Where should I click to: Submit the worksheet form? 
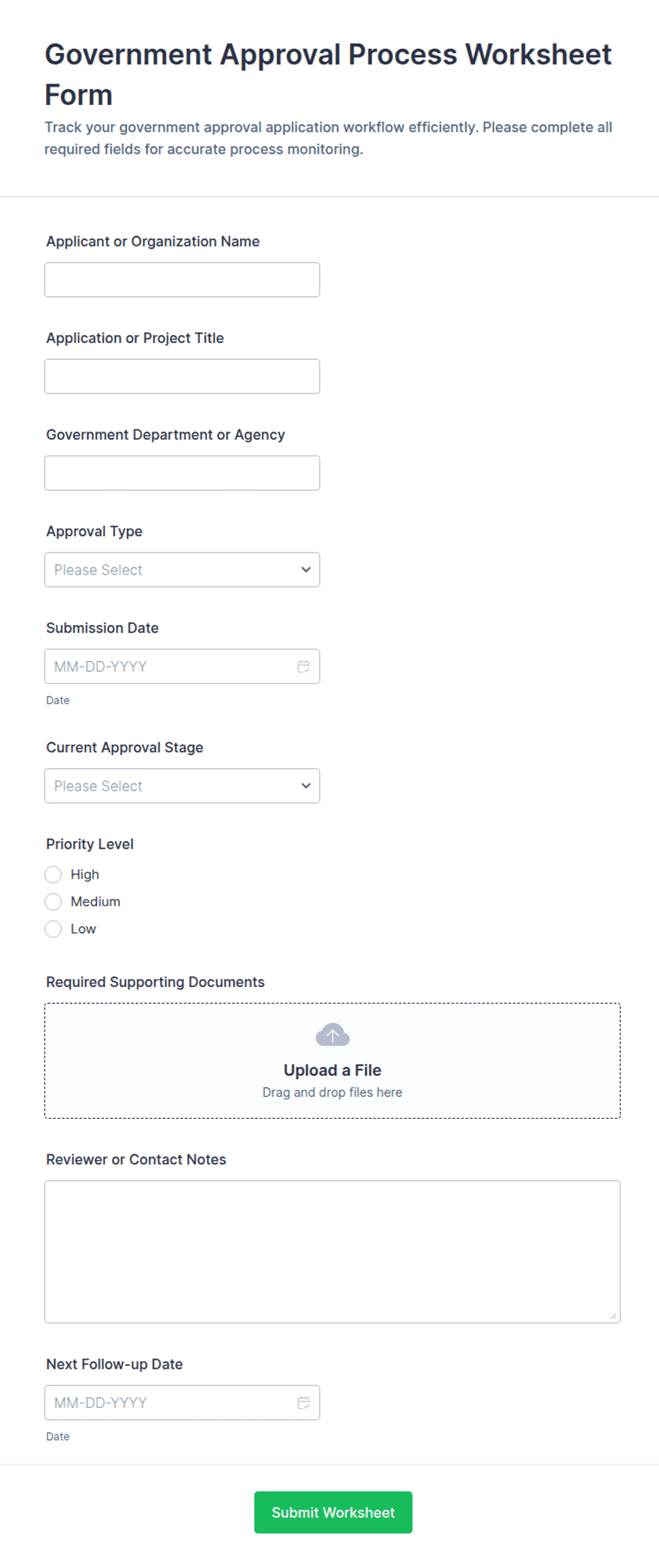click(x=333, y=1512)
